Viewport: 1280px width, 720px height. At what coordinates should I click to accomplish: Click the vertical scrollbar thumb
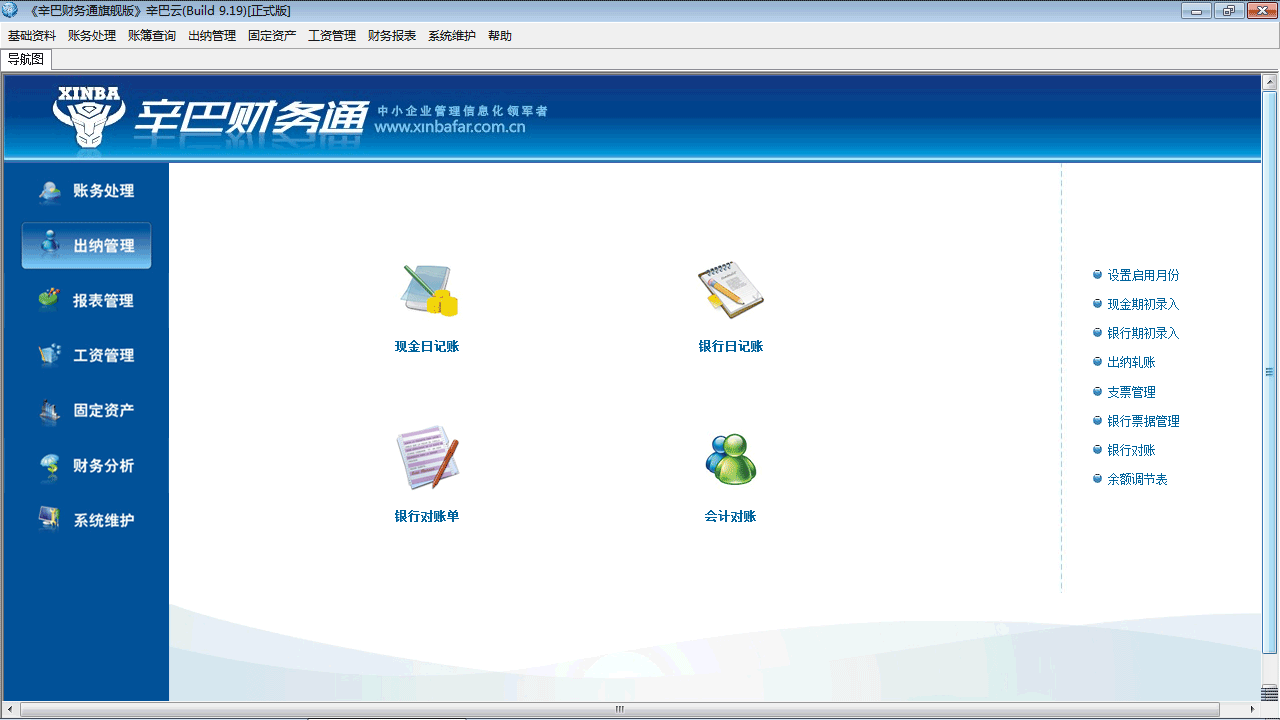tap(1270, 372)
